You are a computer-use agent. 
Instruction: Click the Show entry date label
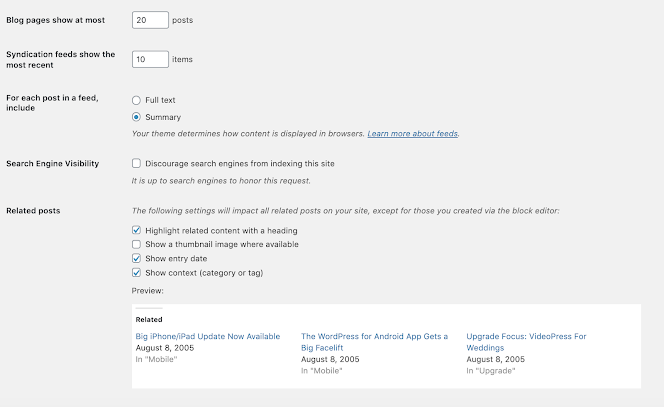[x=176, y=259]
